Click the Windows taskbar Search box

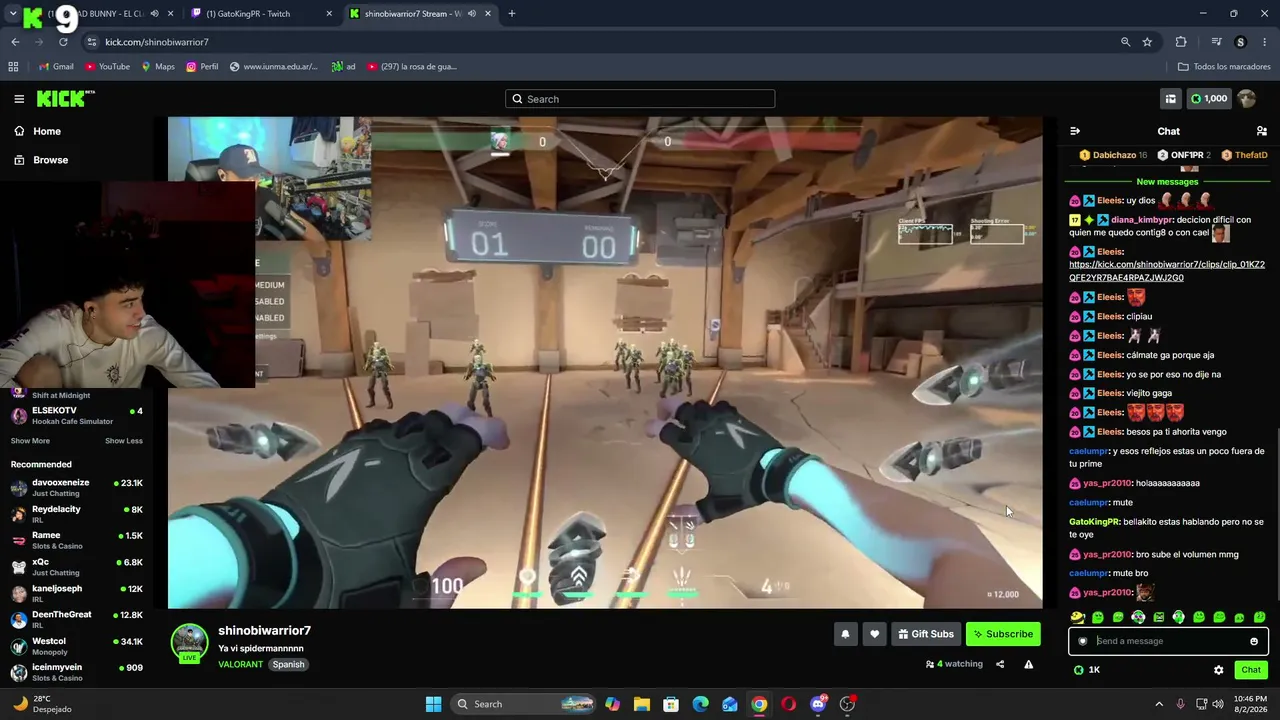coord(524,704)
